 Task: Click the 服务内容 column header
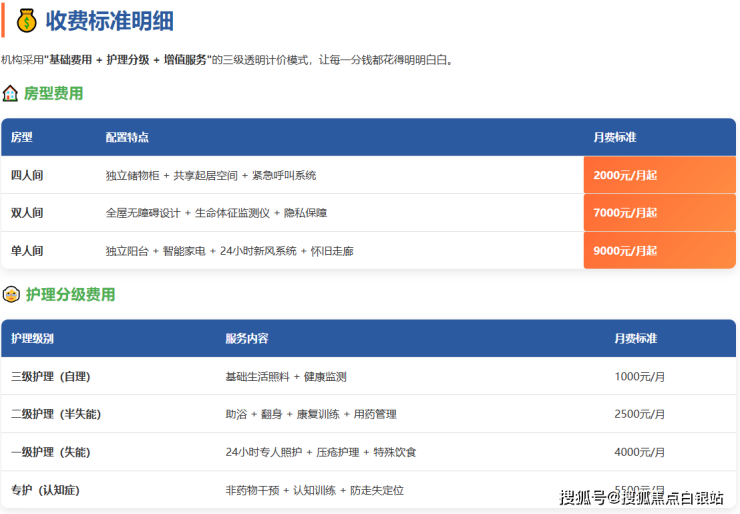click(246, 339)
